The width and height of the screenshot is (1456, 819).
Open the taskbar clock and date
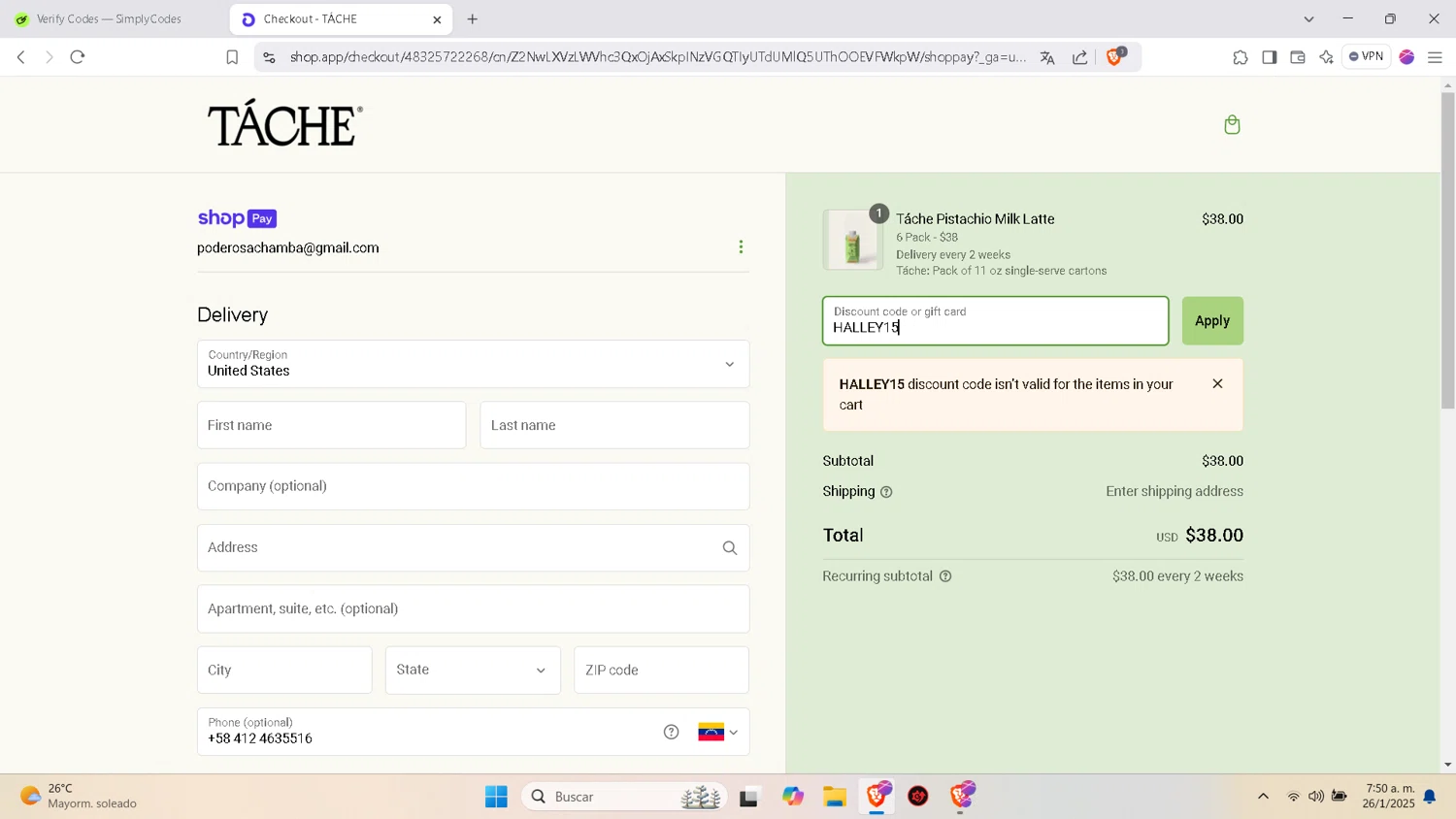1390,797
